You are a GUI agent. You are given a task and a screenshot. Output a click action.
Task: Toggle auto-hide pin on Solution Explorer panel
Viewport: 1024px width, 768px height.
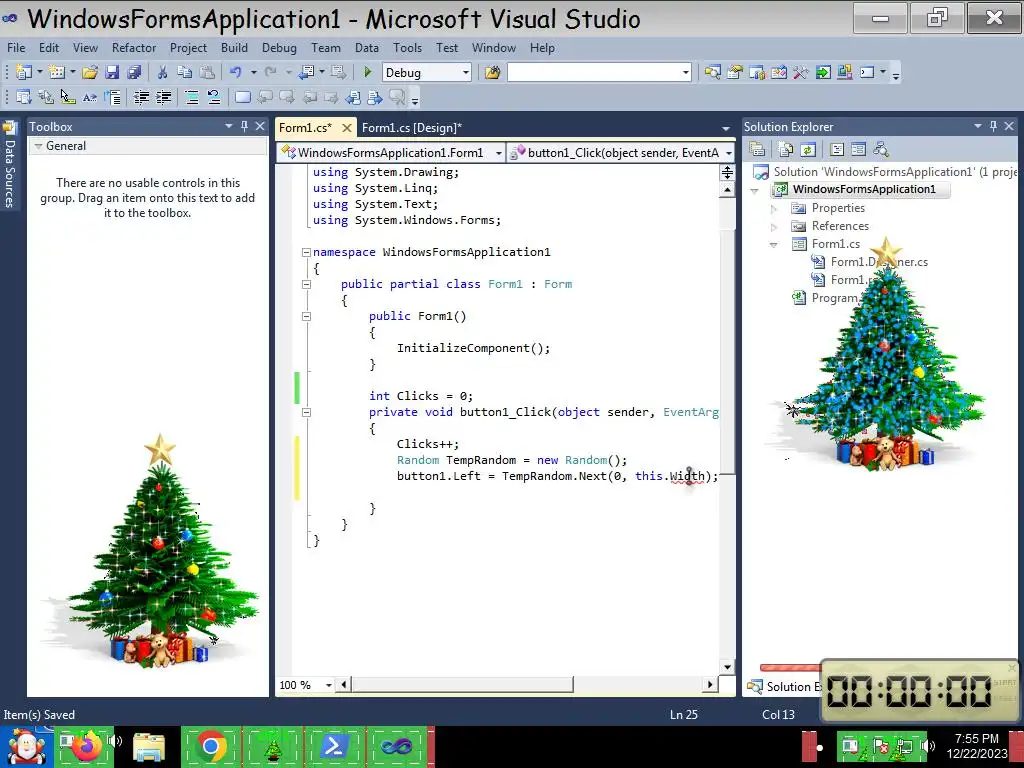[993, 126]
